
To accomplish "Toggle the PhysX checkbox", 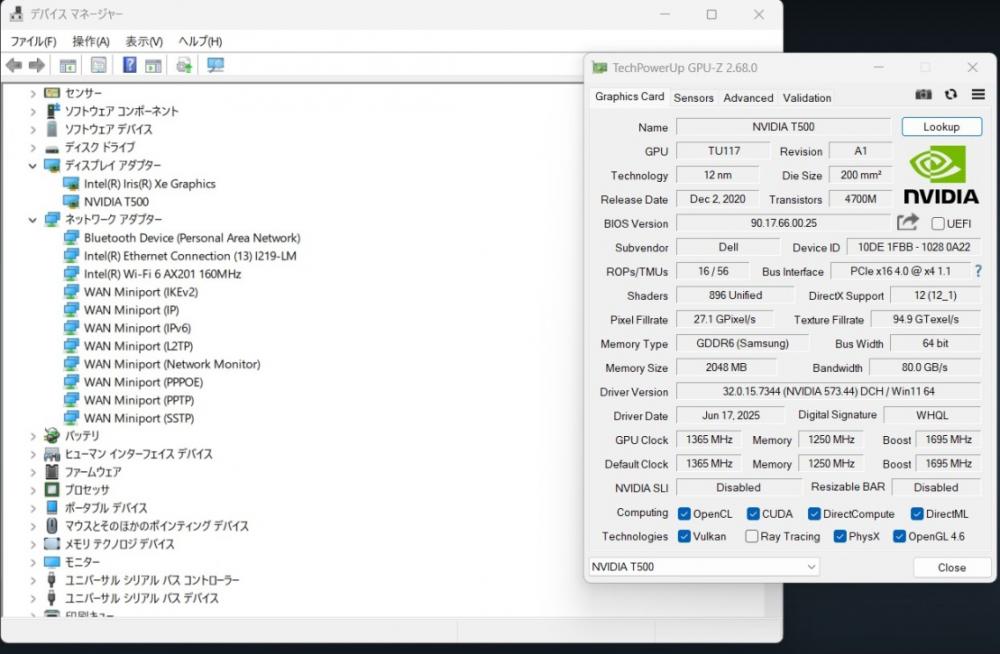I will [x=840, y=536].
